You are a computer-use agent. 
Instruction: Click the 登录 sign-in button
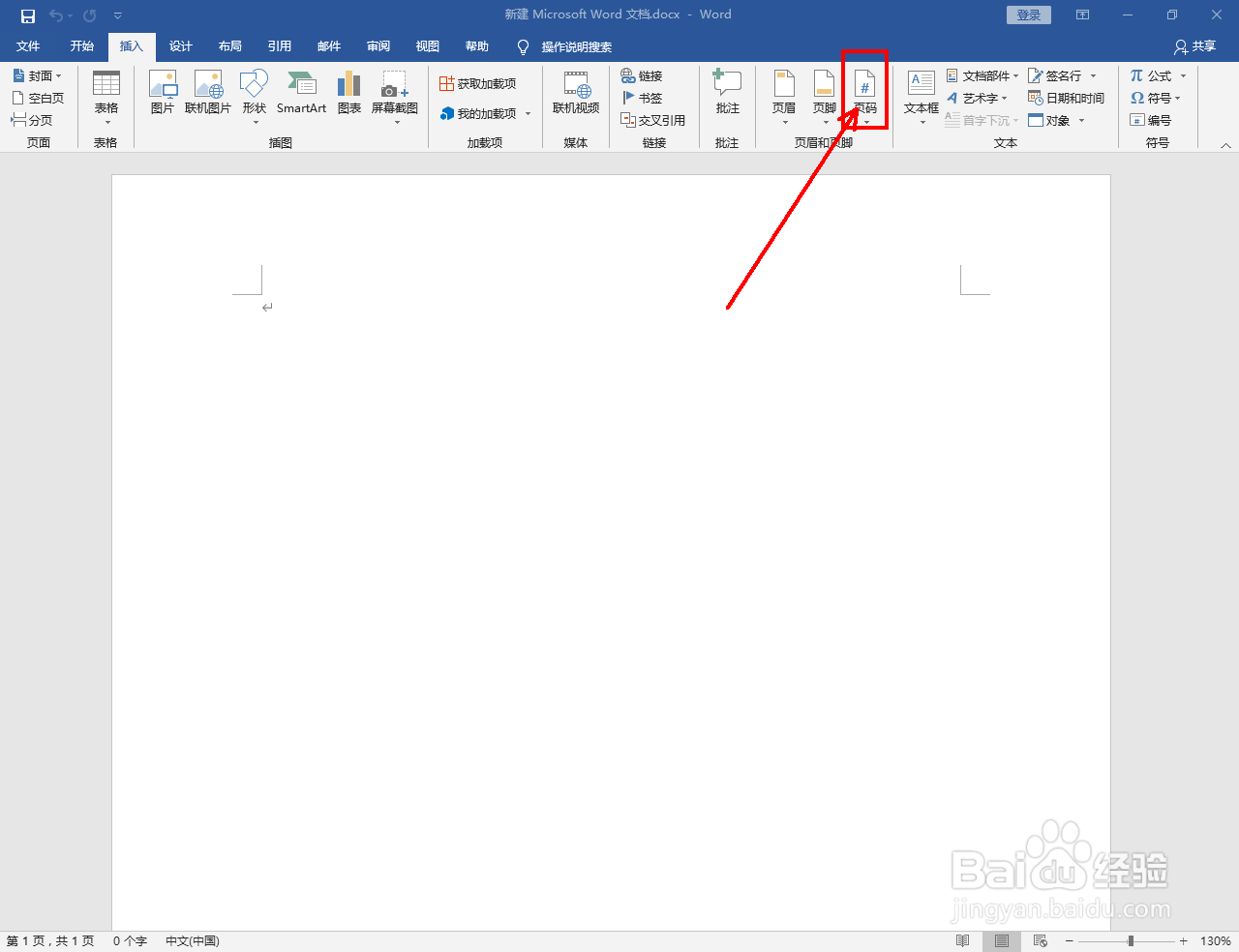pos(1028,15)
